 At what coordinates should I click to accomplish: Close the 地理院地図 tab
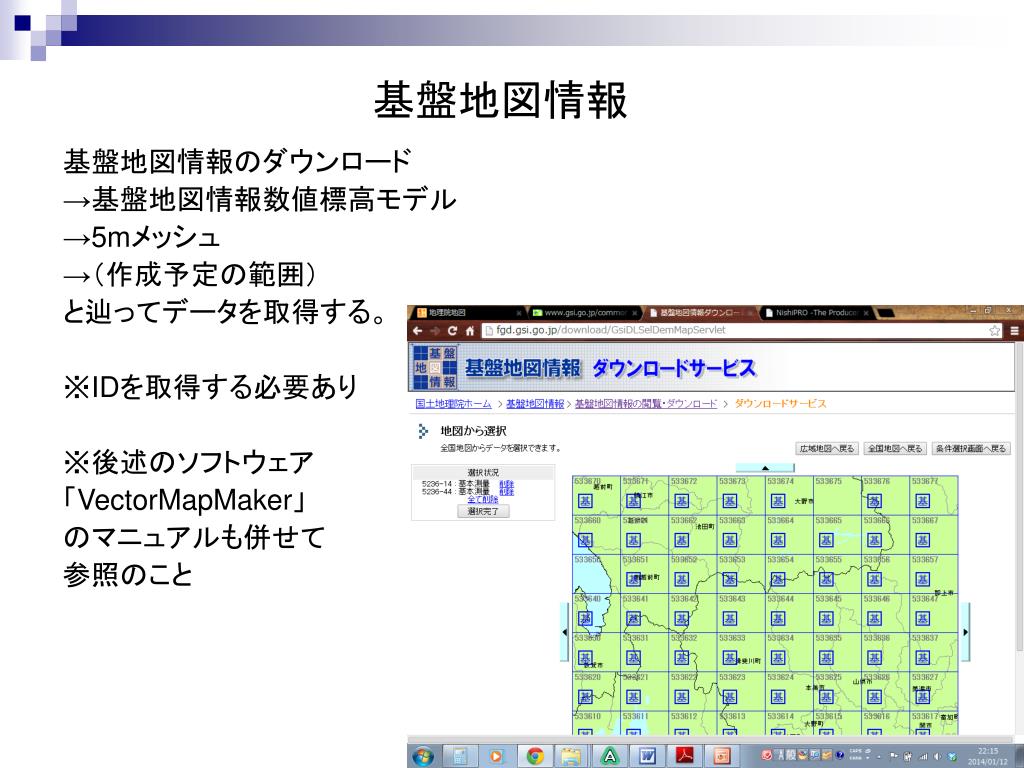[x=519, y=313]
